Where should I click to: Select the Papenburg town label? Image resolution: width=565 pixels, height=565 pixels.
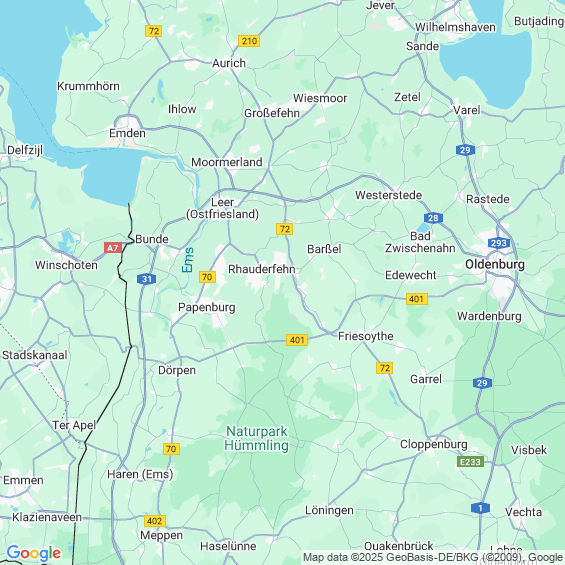click(207, 307)
